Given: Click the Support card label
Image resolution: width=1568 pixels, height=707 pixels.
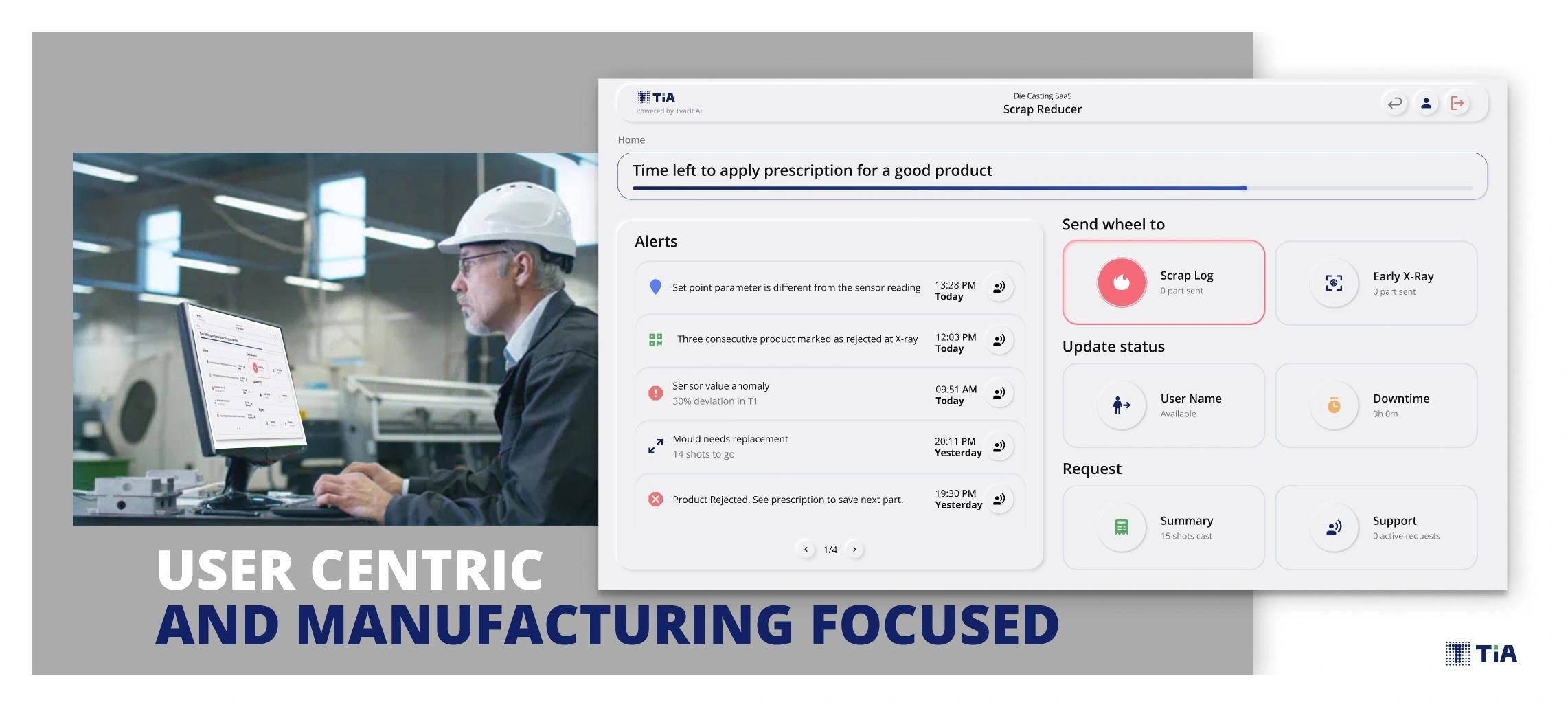Looking at the screenshot, I should 1394,521.
